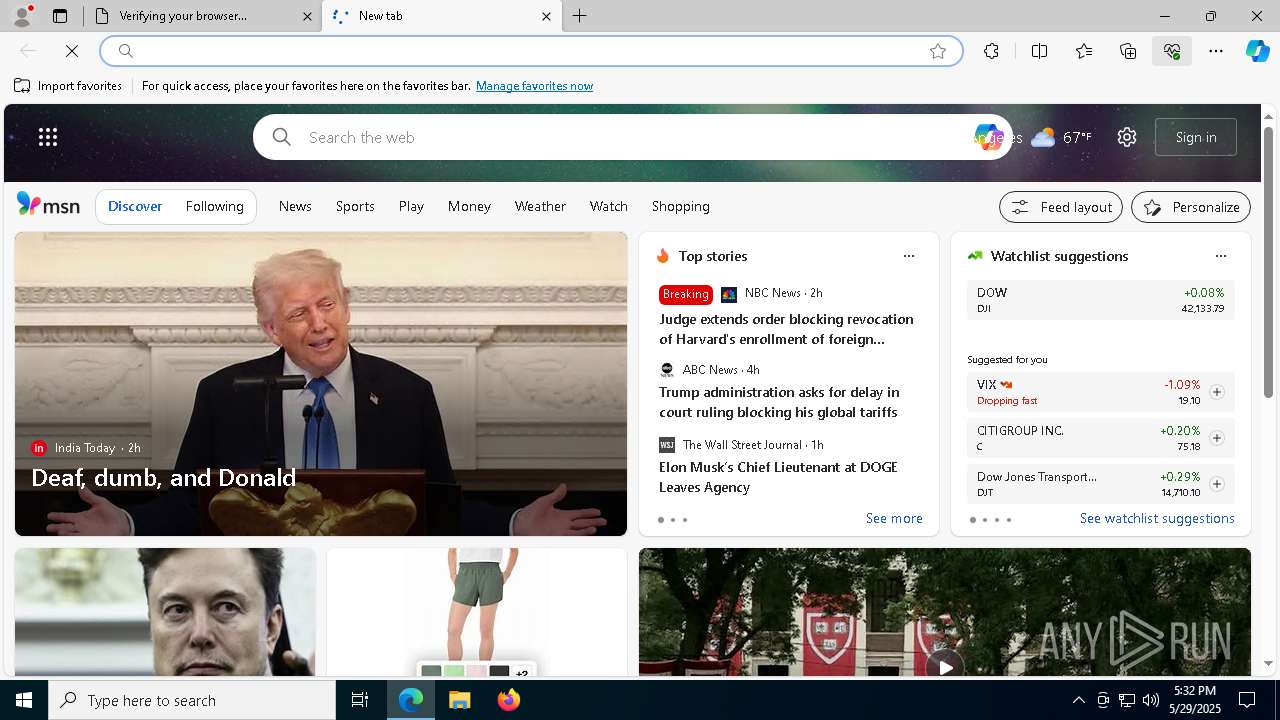This screenshot has height=720, width=1280.
Task: Click the Search the web field
Action: [635, 137]
